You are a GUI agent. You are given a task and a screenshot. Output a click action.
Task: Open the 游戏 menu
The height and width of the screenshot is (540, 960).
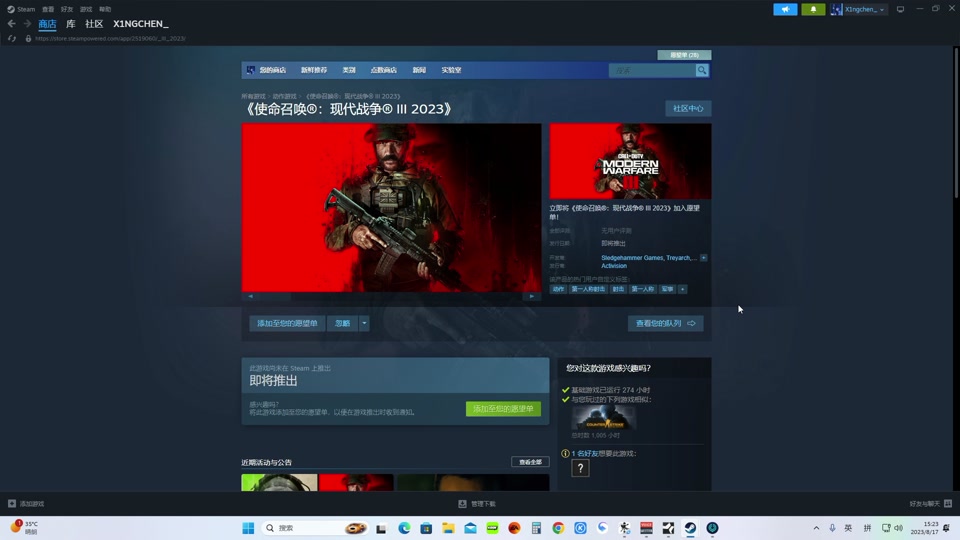point(86,9)
